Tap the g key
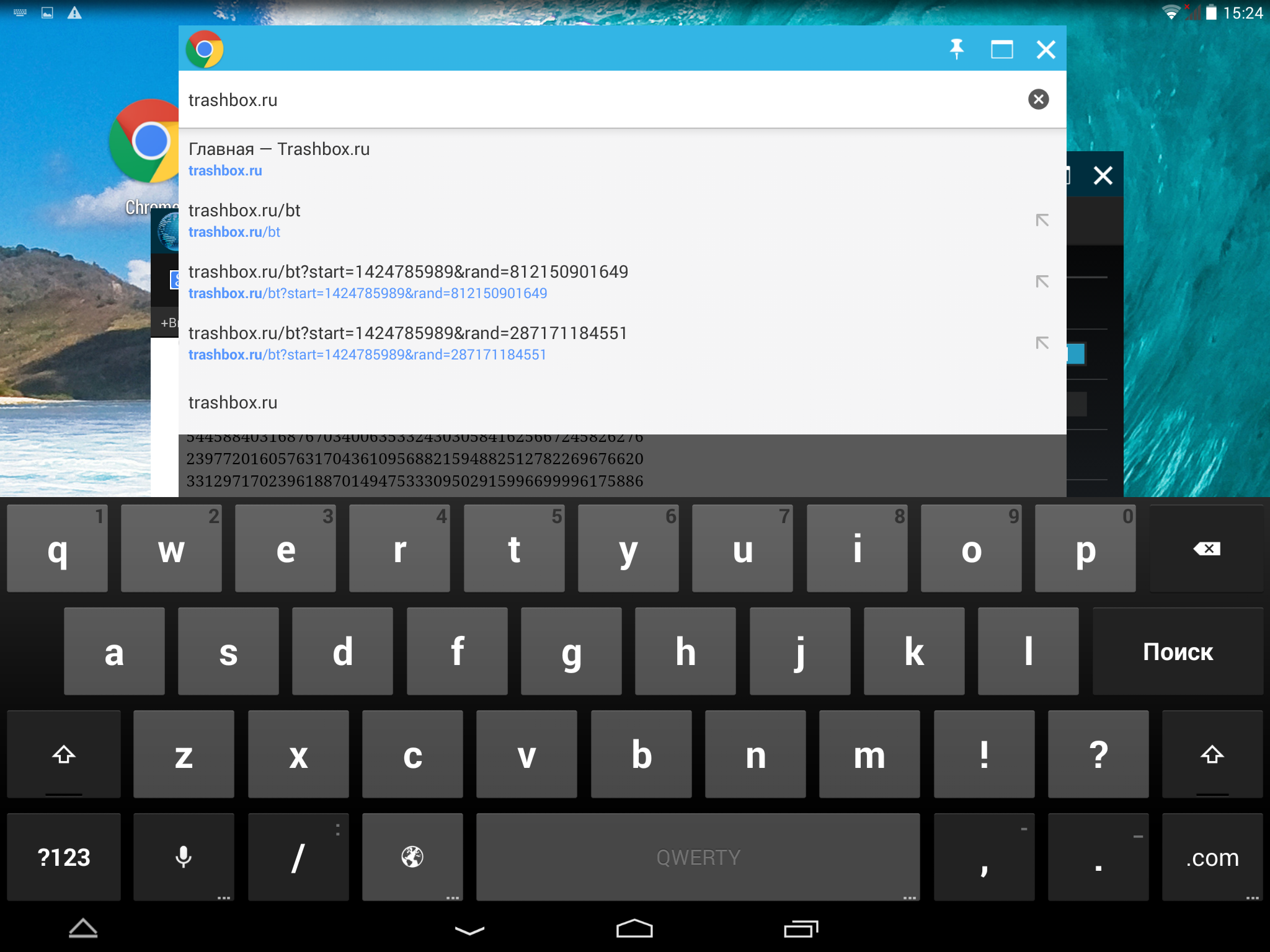 click(x=571, y=651)
